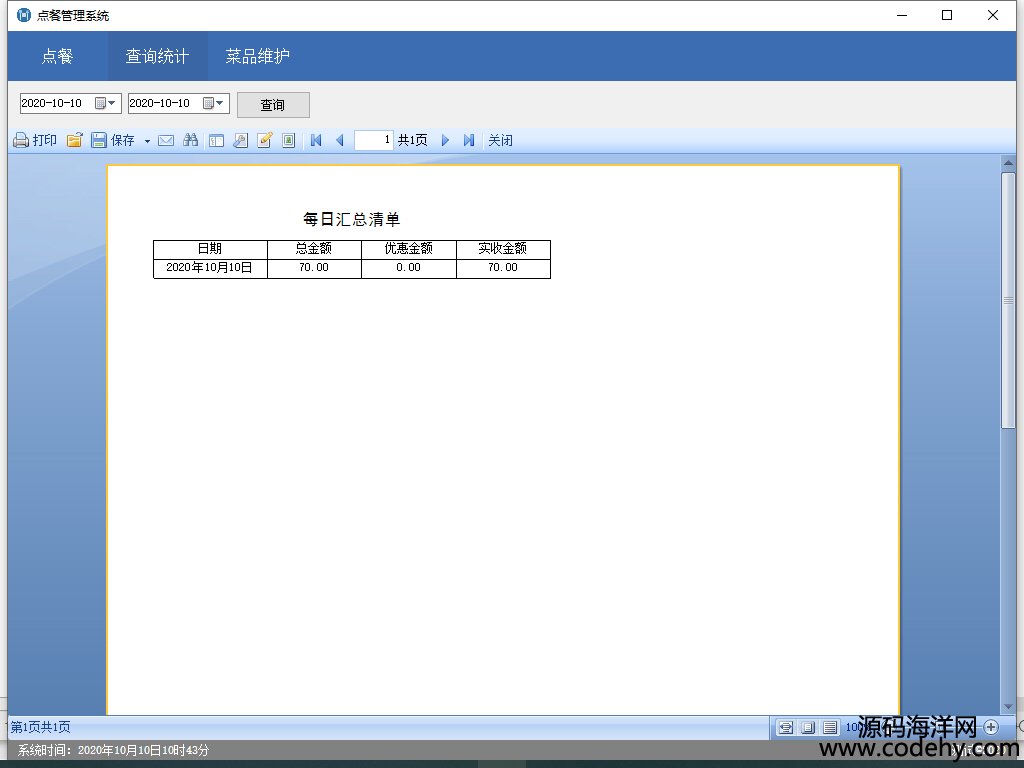The height and width of the screenshot is (768, 1024).
Task: Open the end date calendar dropdown
Action: coord(213,103)
